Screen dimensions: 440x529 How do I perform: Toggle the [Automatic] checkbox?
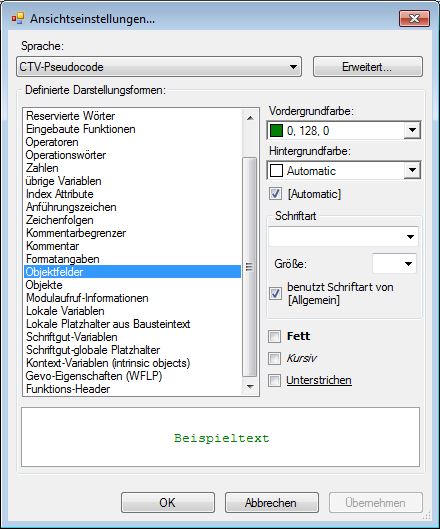(x=275, y=194)
